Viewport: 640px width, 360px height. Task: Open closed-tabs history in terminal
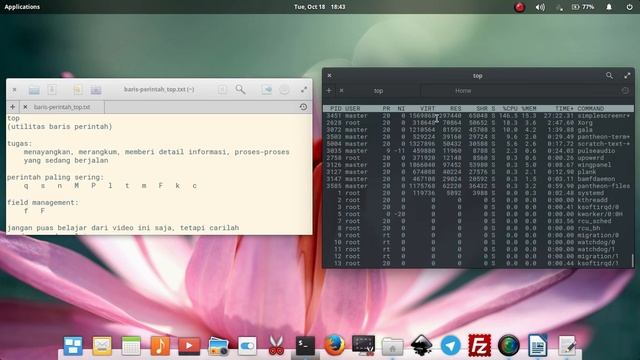(x=625, y=91)
